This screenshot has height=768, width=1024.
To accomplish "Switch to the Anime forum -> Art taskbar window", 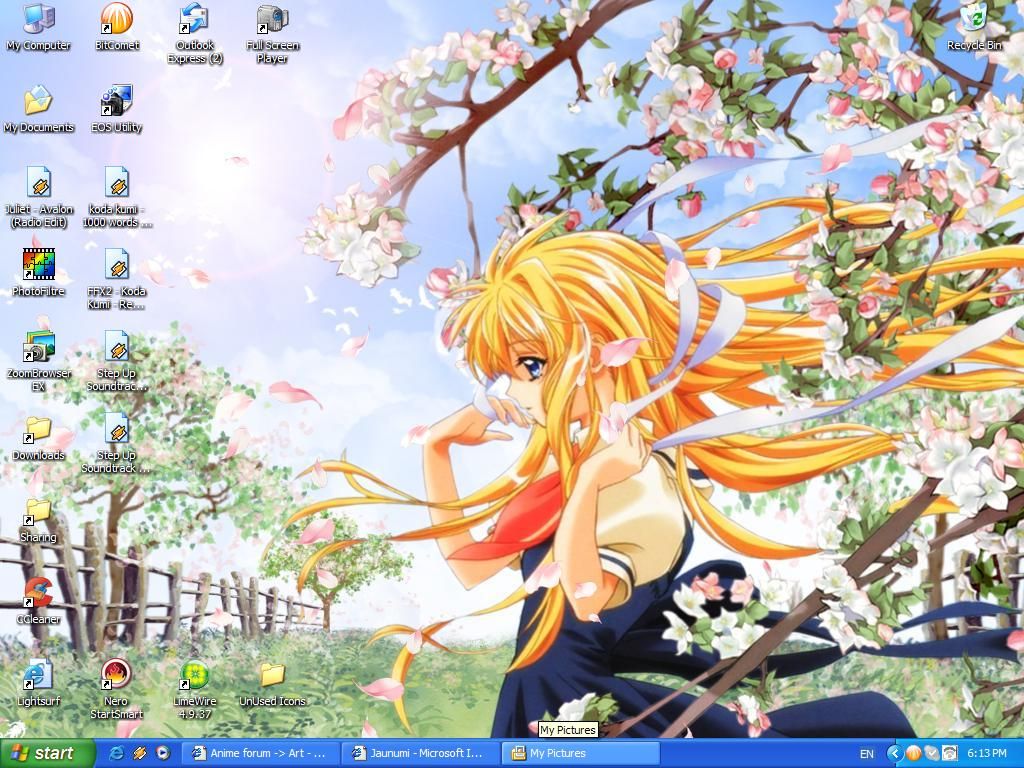I will (263, 753).
